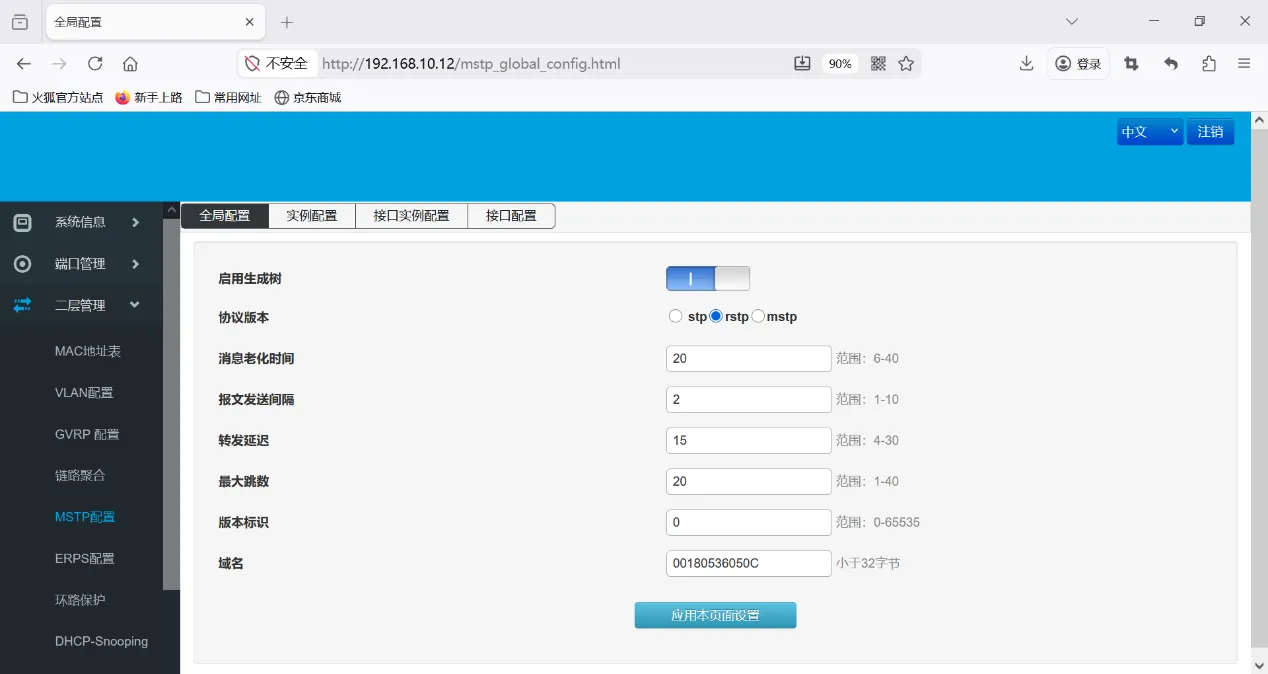Switch to the 接口实例配置 tab
Viewport: 1268px width, 674px height.
[x=412, y=216]
